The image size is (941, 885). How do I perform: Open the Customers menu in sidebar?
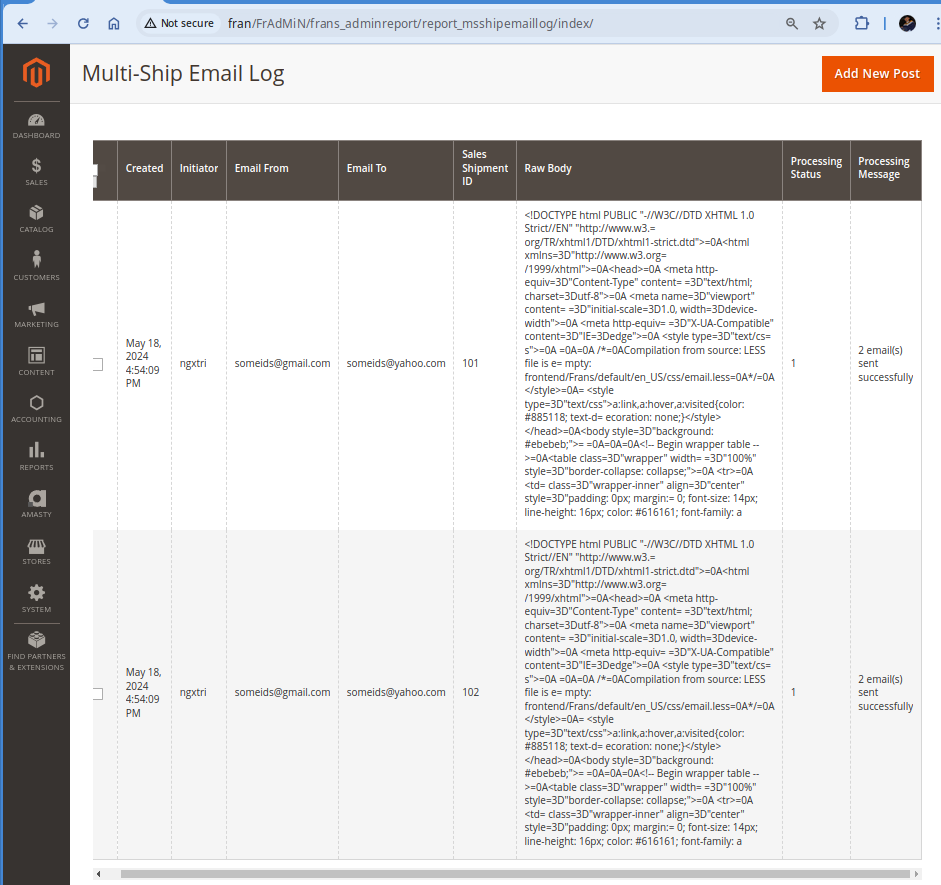[x=36, y=266]
